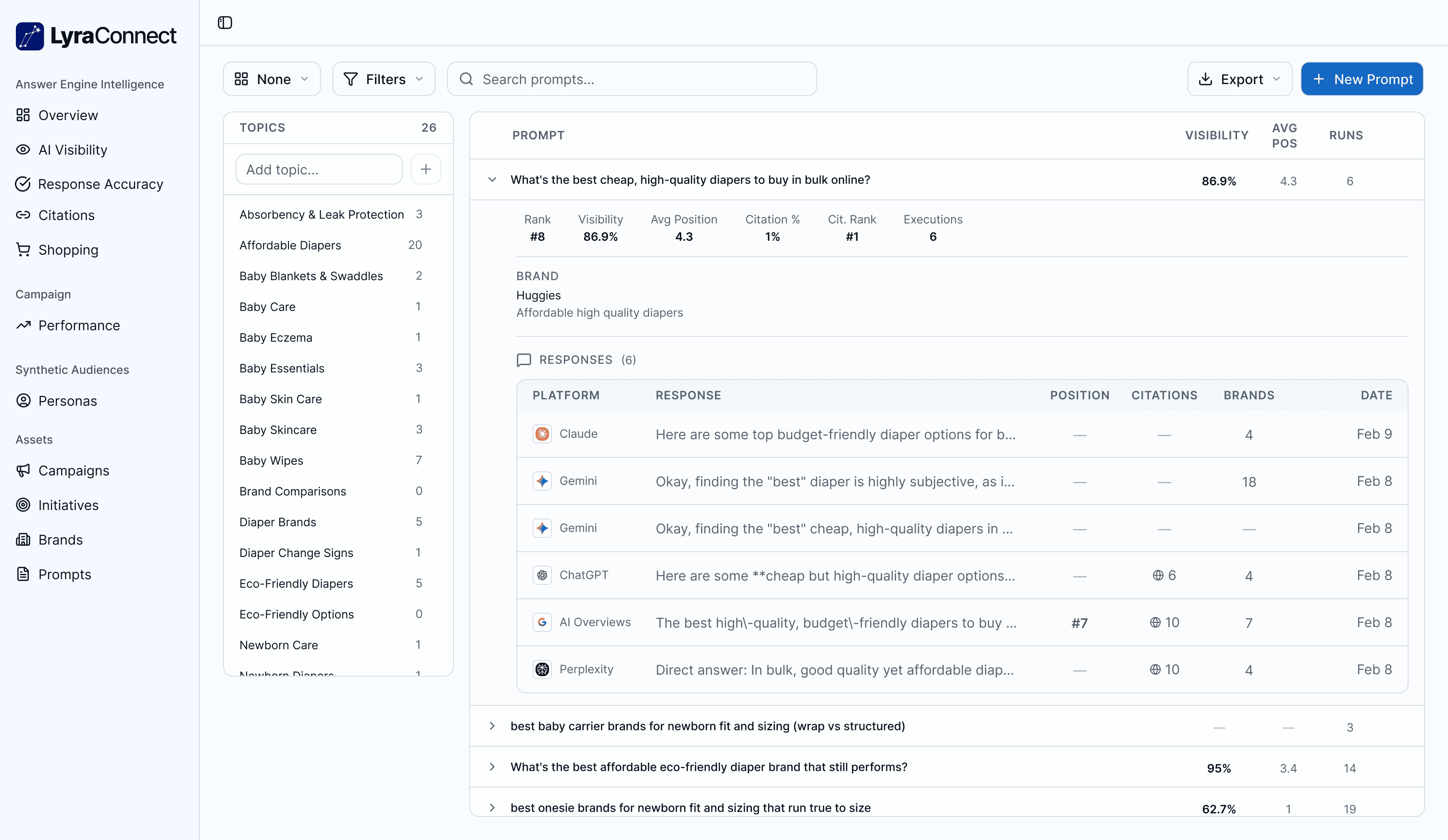
Task: Expand the baby carrier brands prompt
Action: coord(492,726)
